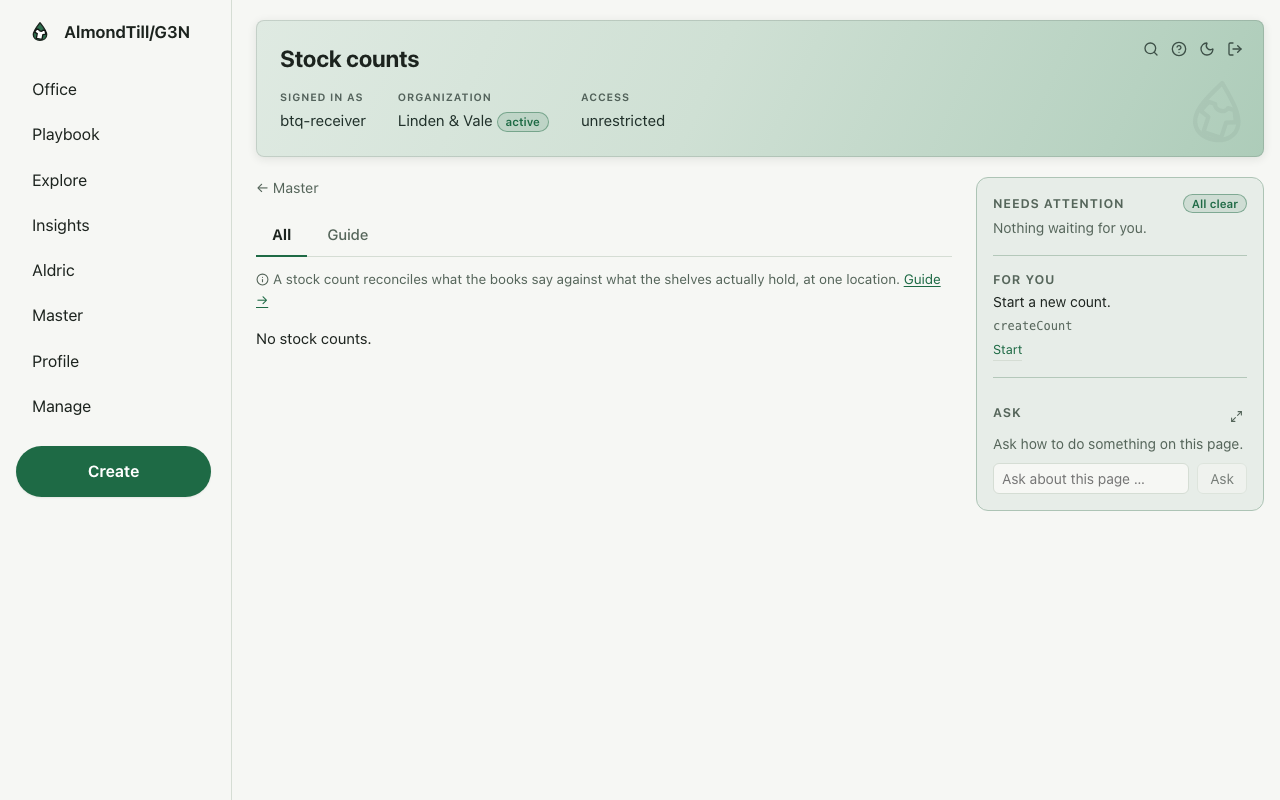Navigate to Insights
Screen dimensions: 1280x800
tap(61, 225)
